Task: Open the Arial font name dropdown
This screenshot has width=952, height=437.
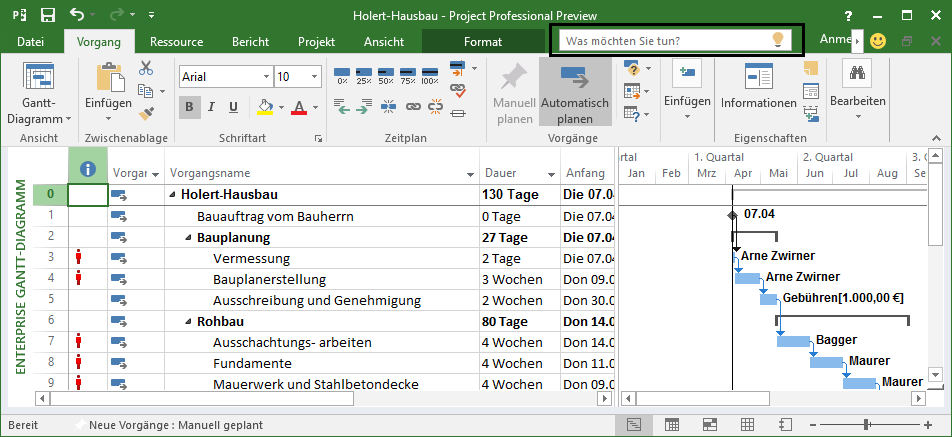Action: [267, 77]
